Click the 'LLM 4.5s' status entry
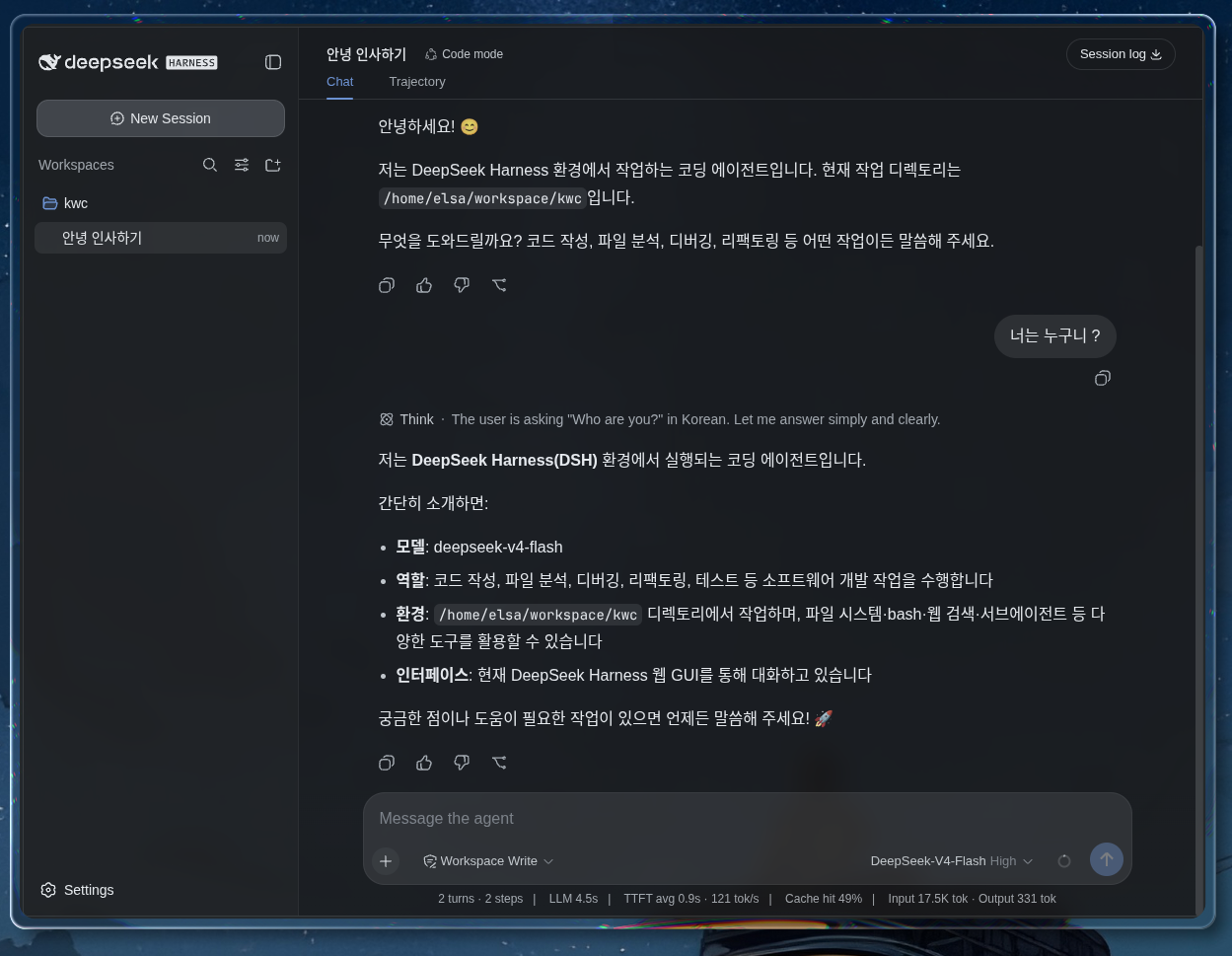The height and width of the screenshot is (956, 1232). pos(573,899)
